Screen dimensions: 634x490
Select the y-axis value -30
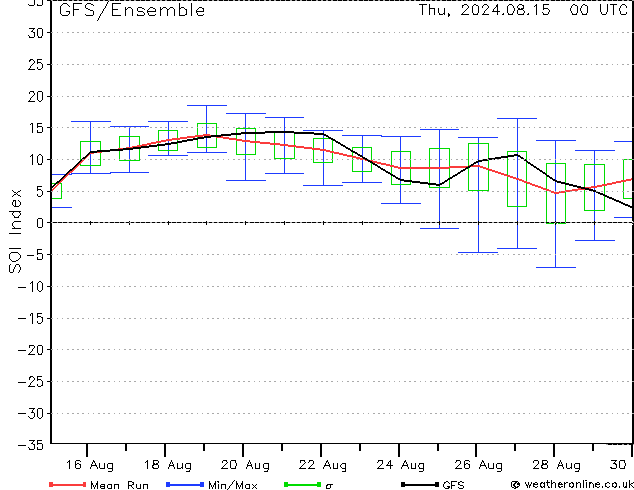[x=31, y=413]
